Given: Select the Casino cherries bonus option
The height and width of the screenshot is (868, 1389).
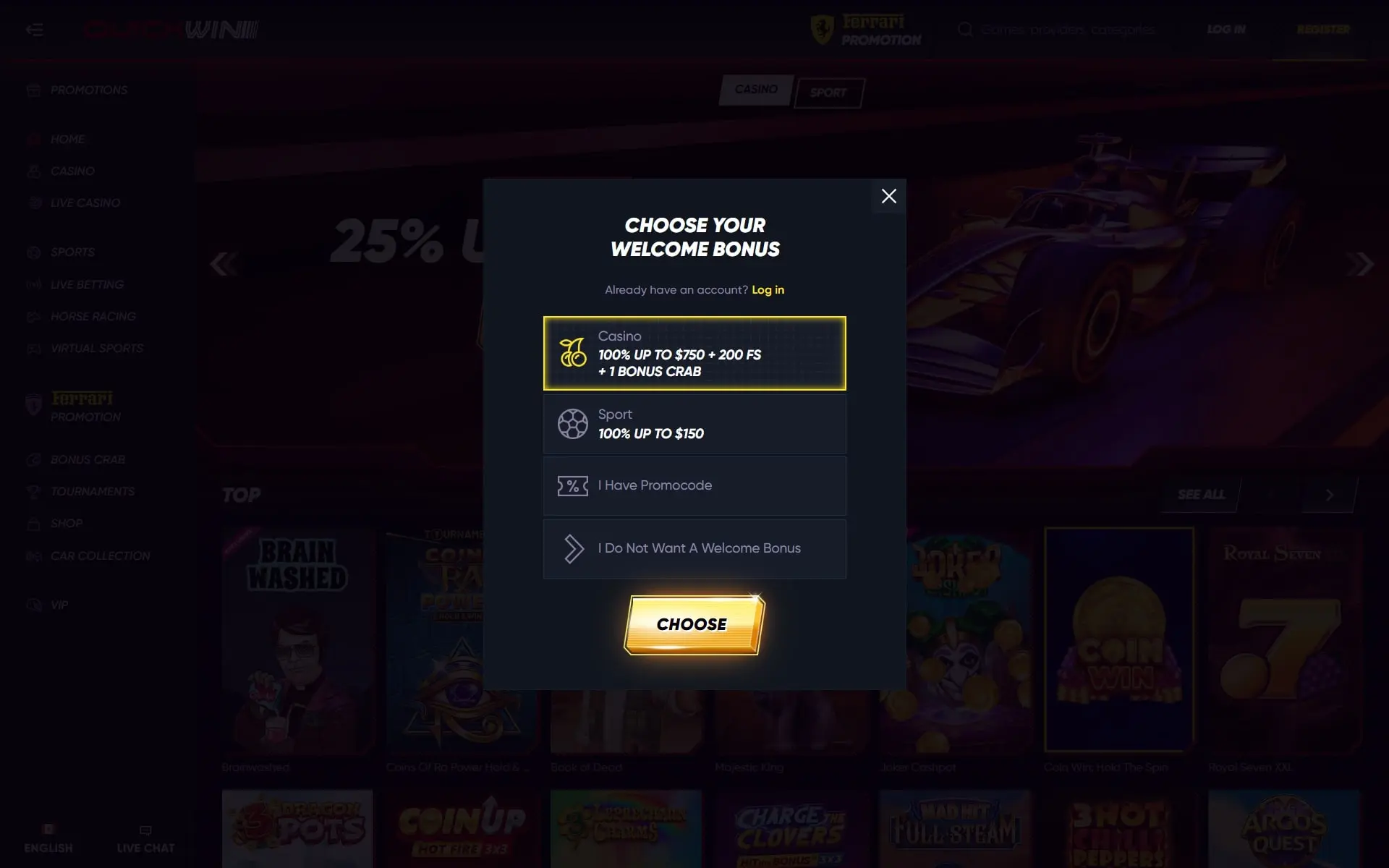Looking at the screenshot, I should [x=694, y=354].
